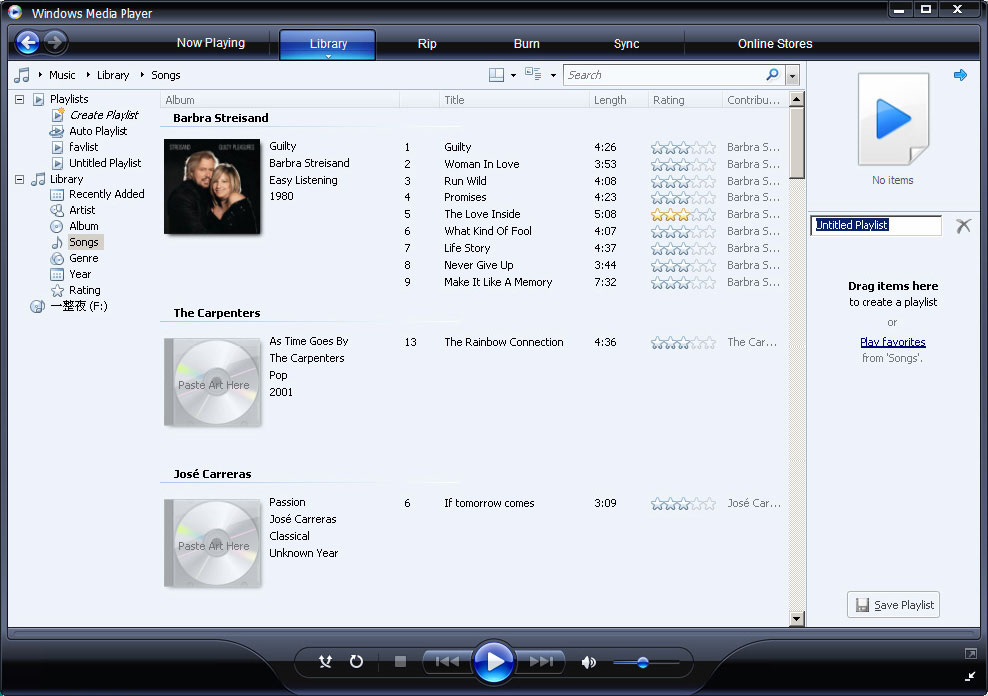Select Create Playlist in tree
The width and height of the screenshot is (988, 696).
point(104,115)
